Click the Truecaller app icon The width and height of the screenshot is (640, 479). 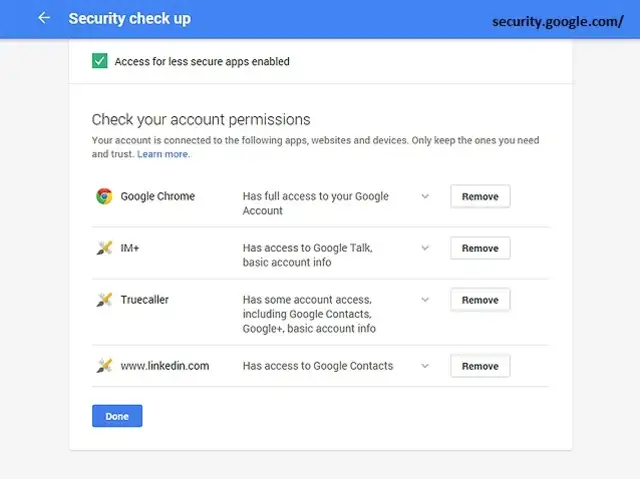click(104, 299)
